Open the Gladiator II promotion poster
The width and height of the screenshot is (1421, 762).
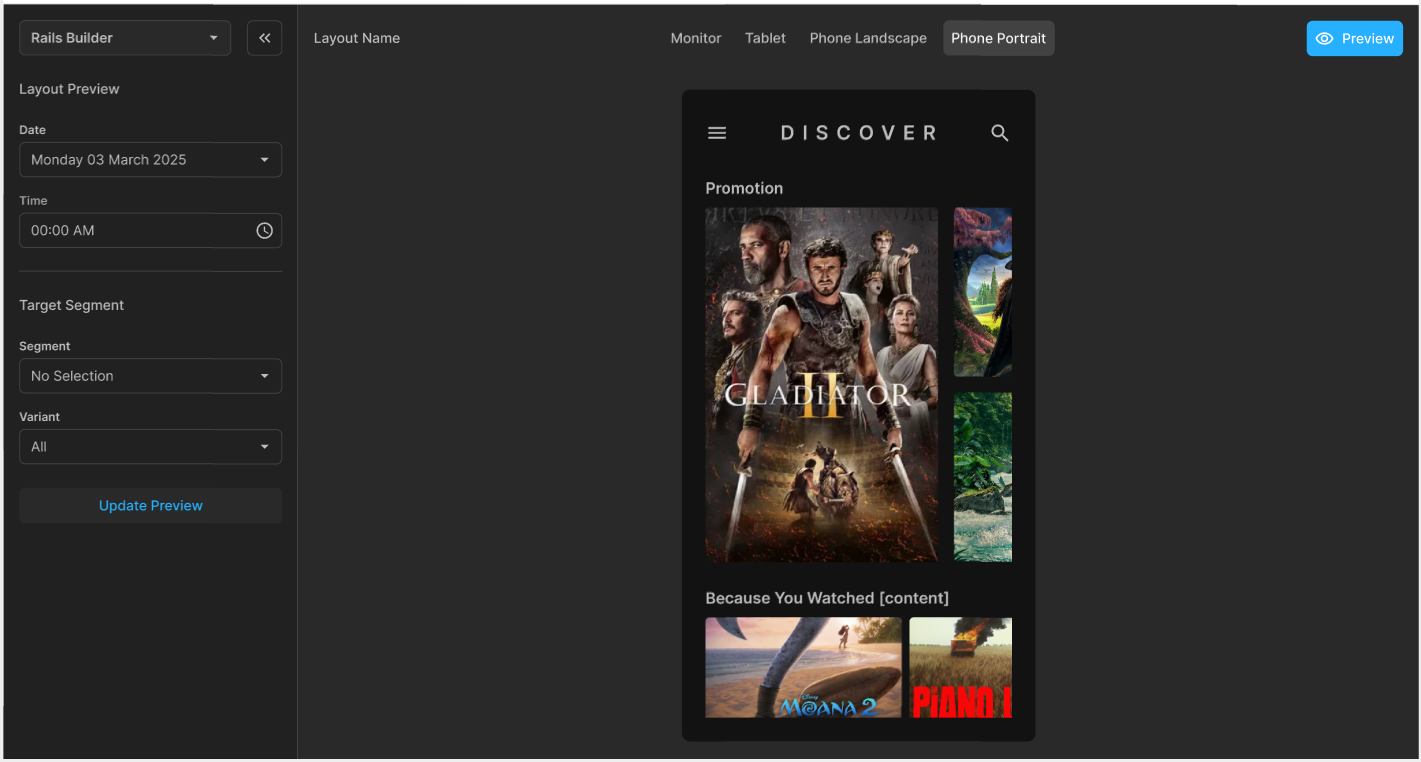pos(822,385)
